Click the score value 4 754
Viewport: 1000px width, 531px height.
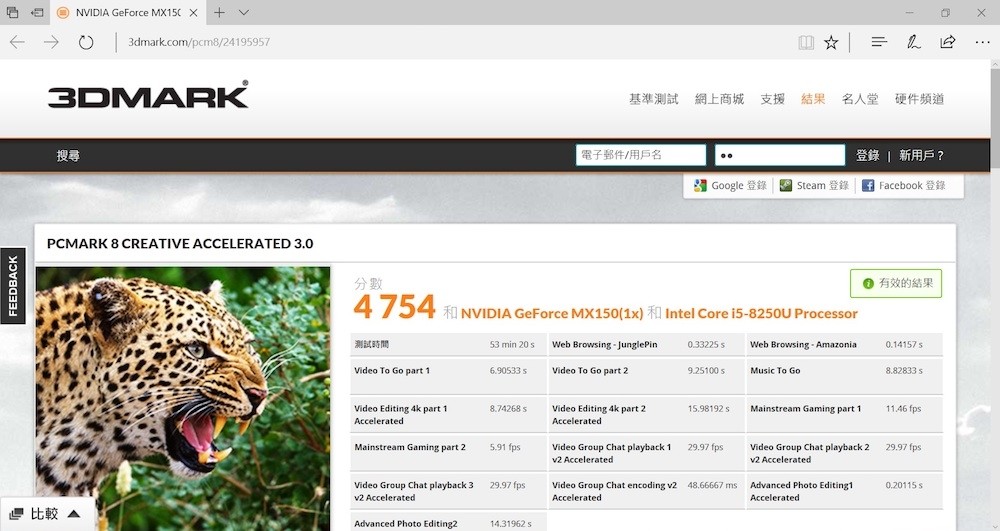(394, 307)
